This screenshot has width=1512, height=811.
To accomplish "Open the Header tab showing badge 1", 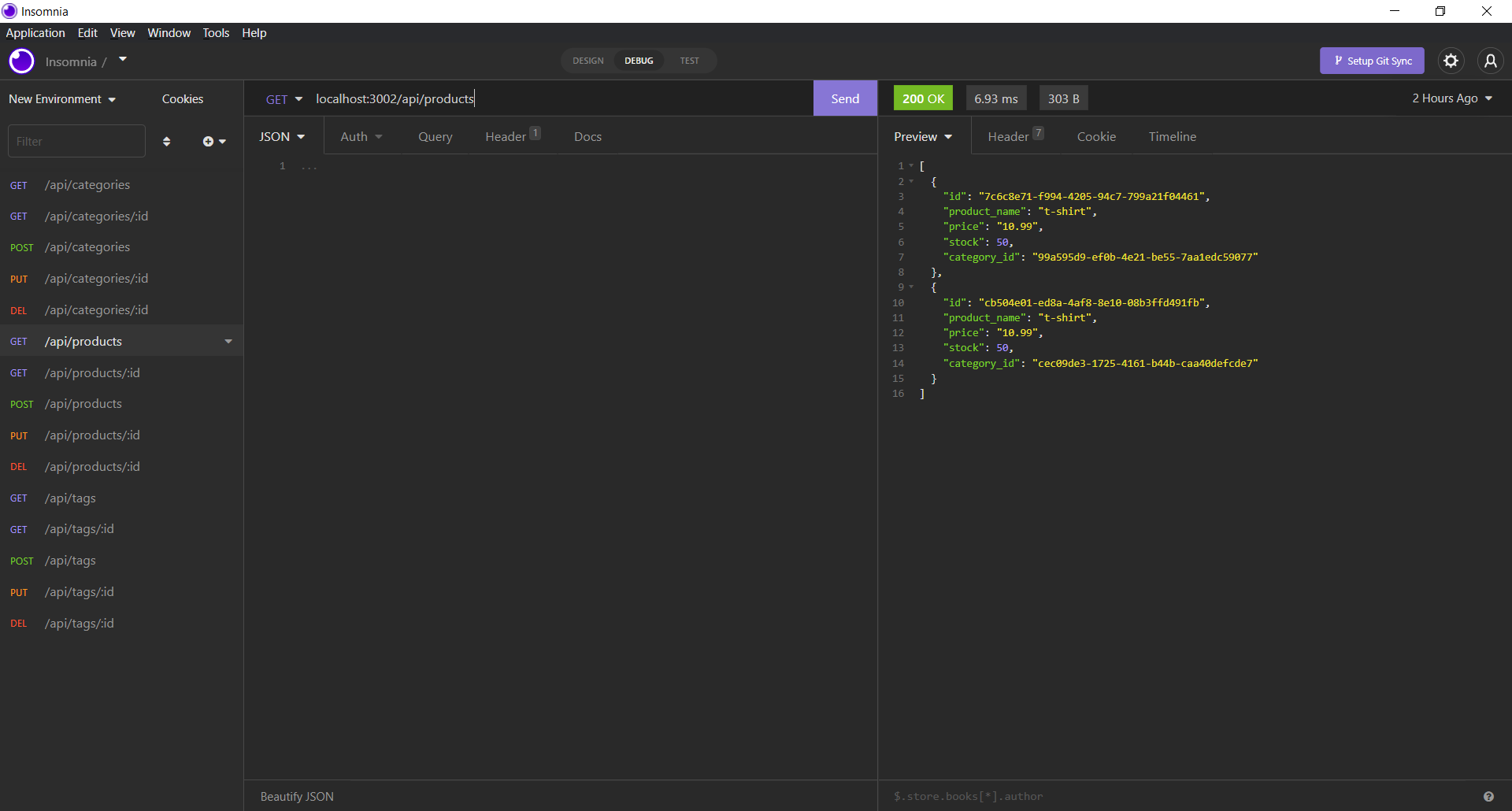I will pos(507,136).
